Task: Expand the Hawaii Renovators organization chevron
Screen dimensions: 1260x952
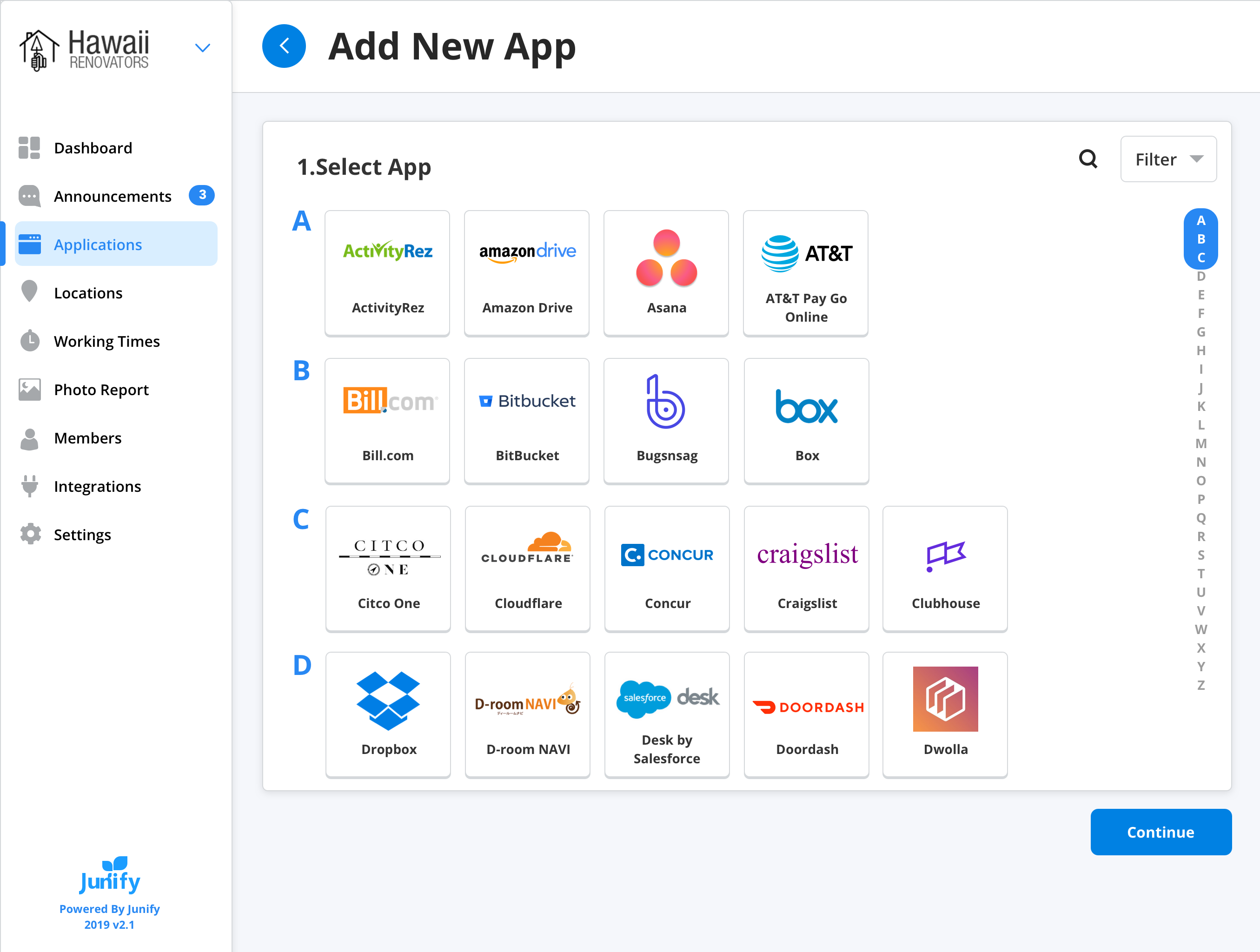Action: click(203, 48)
